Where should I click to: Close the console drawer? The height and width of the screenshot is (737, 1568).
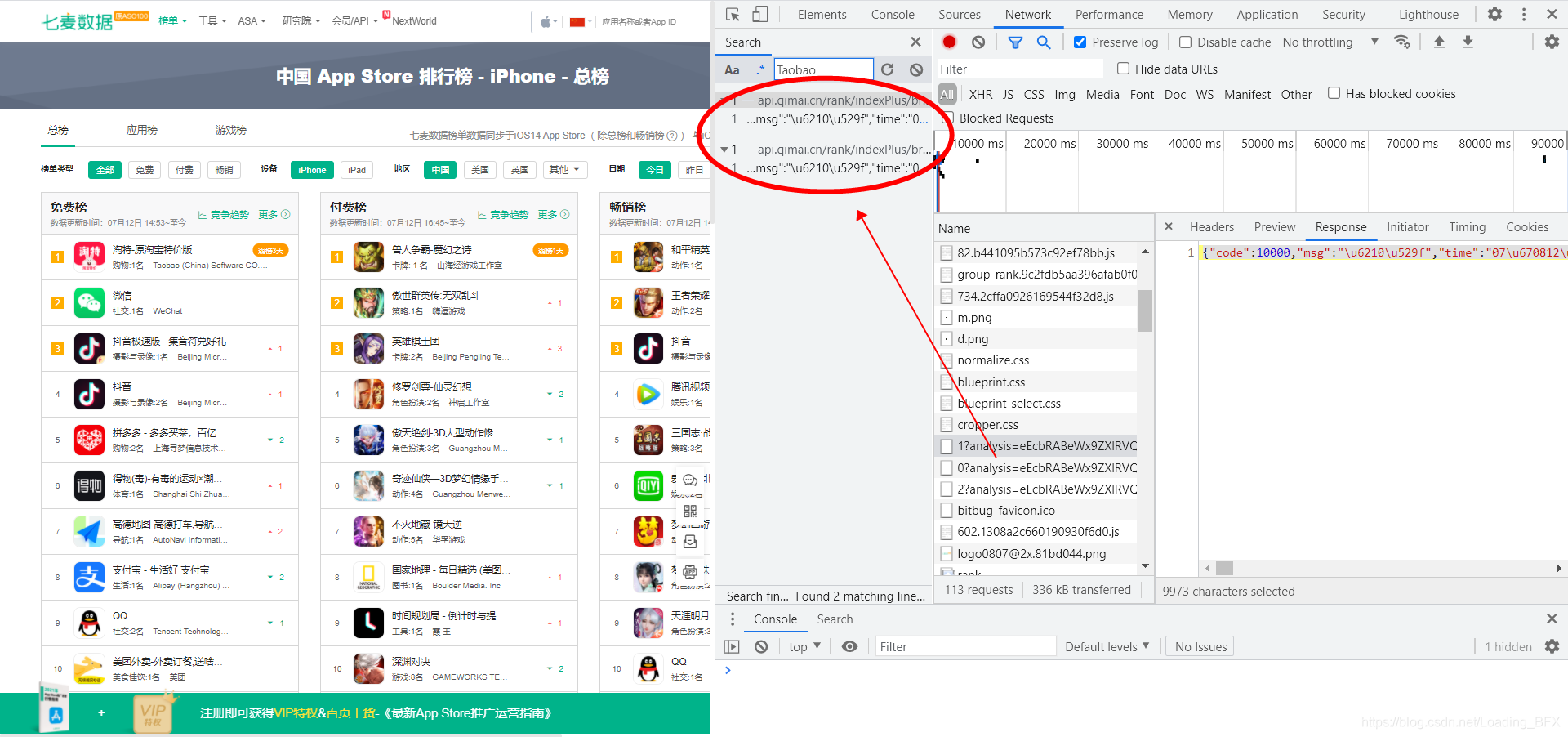click(x=1552, y=619)
